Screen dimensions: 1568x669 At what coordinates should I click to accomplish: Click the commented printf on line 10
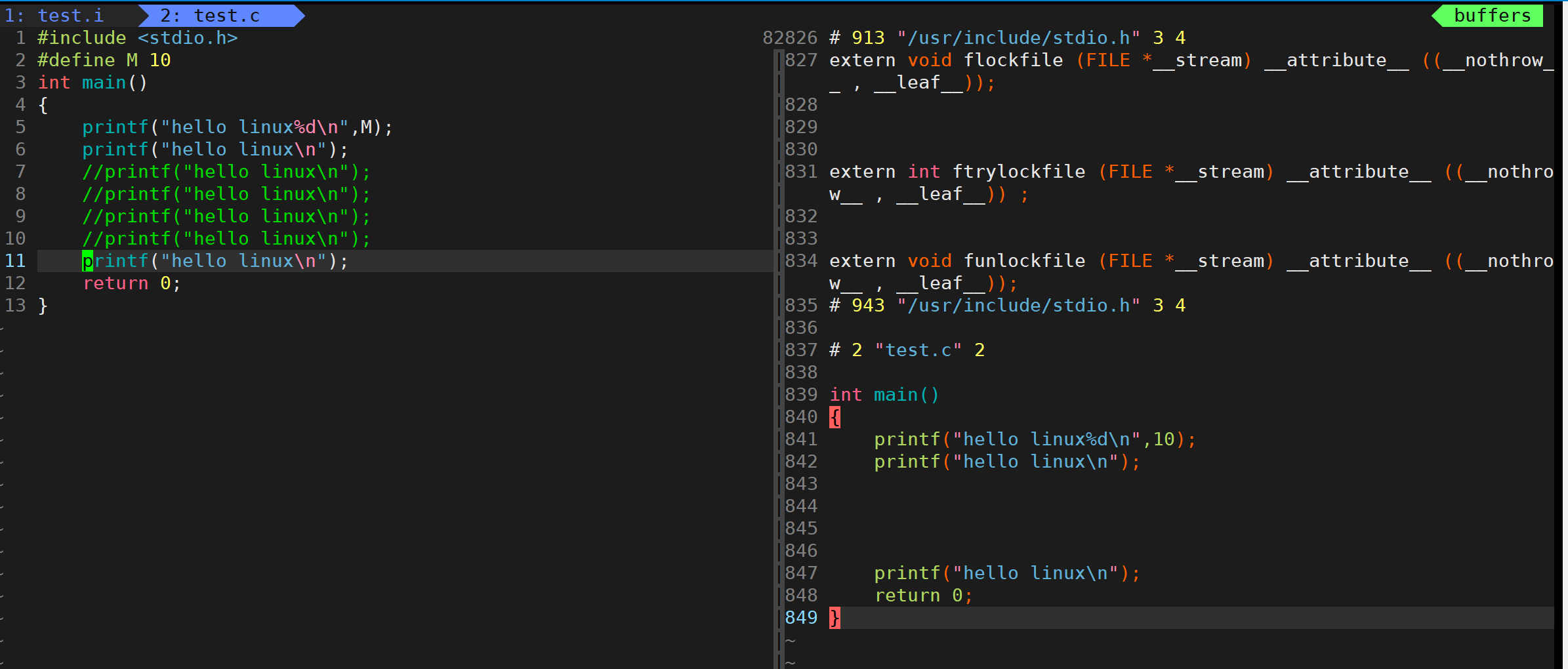[226, 239]
